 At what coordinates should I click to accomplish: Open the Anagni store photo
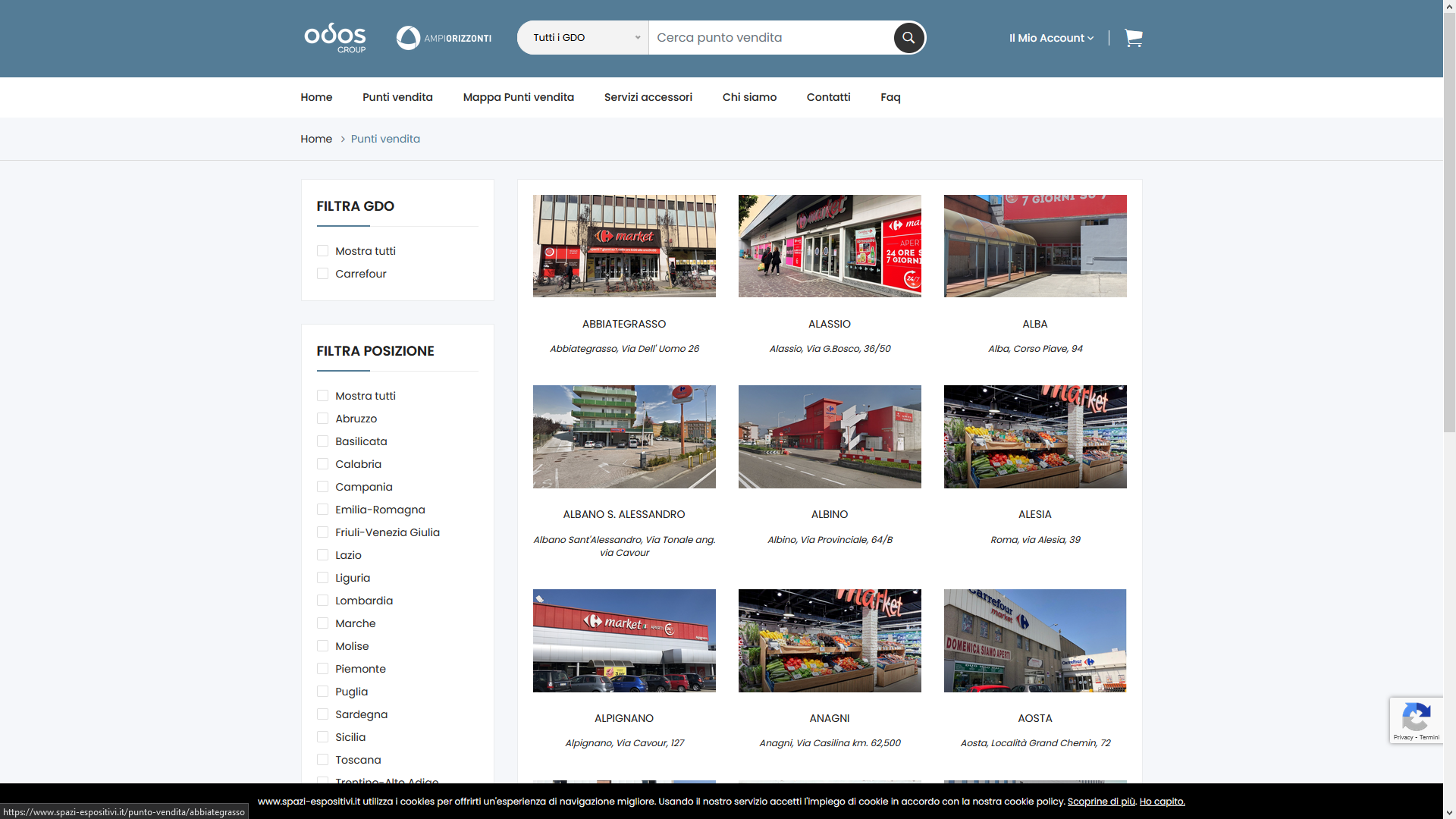pyautogui.click(x=830, y=641)
